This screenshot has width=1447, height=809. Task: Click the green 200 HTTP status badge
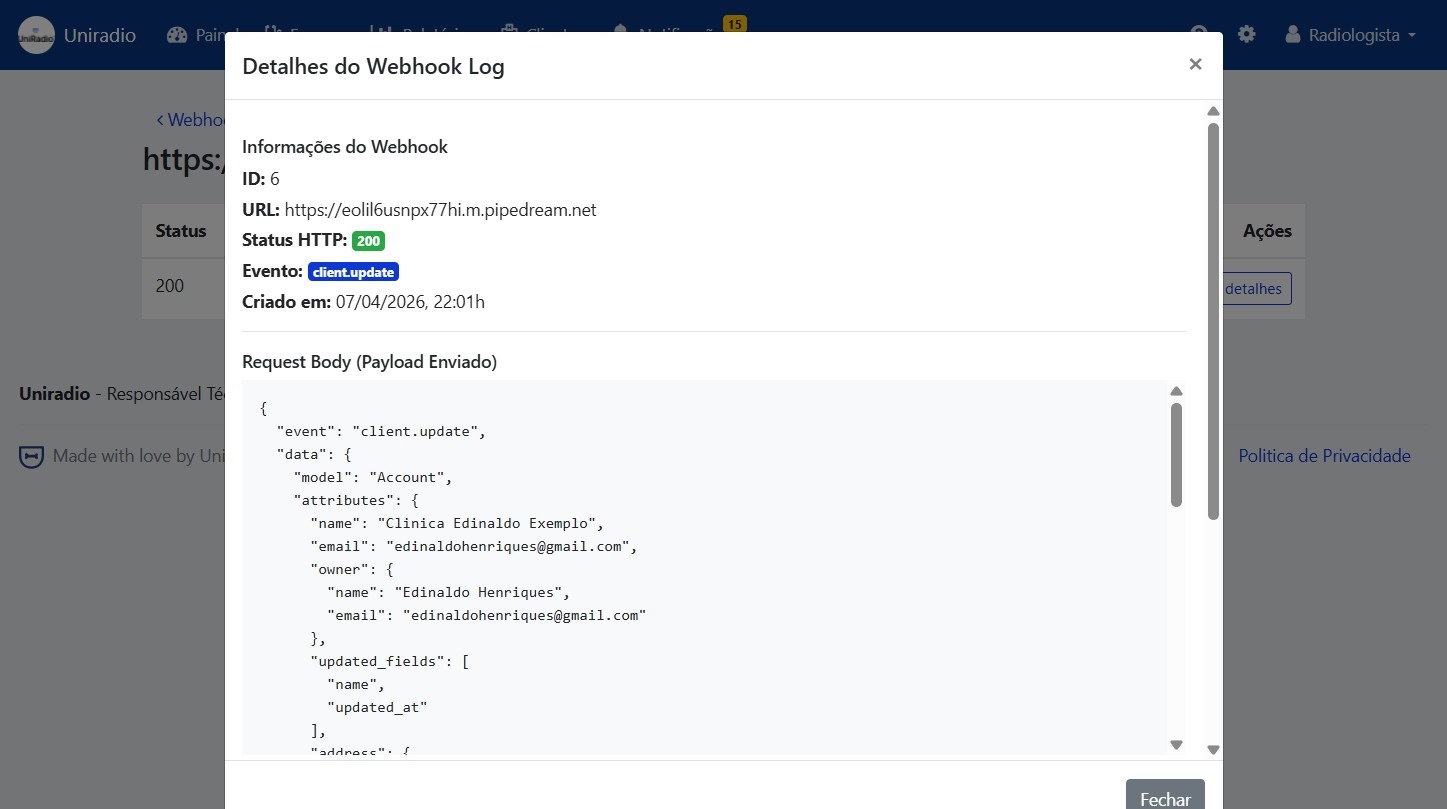point(368,241)
